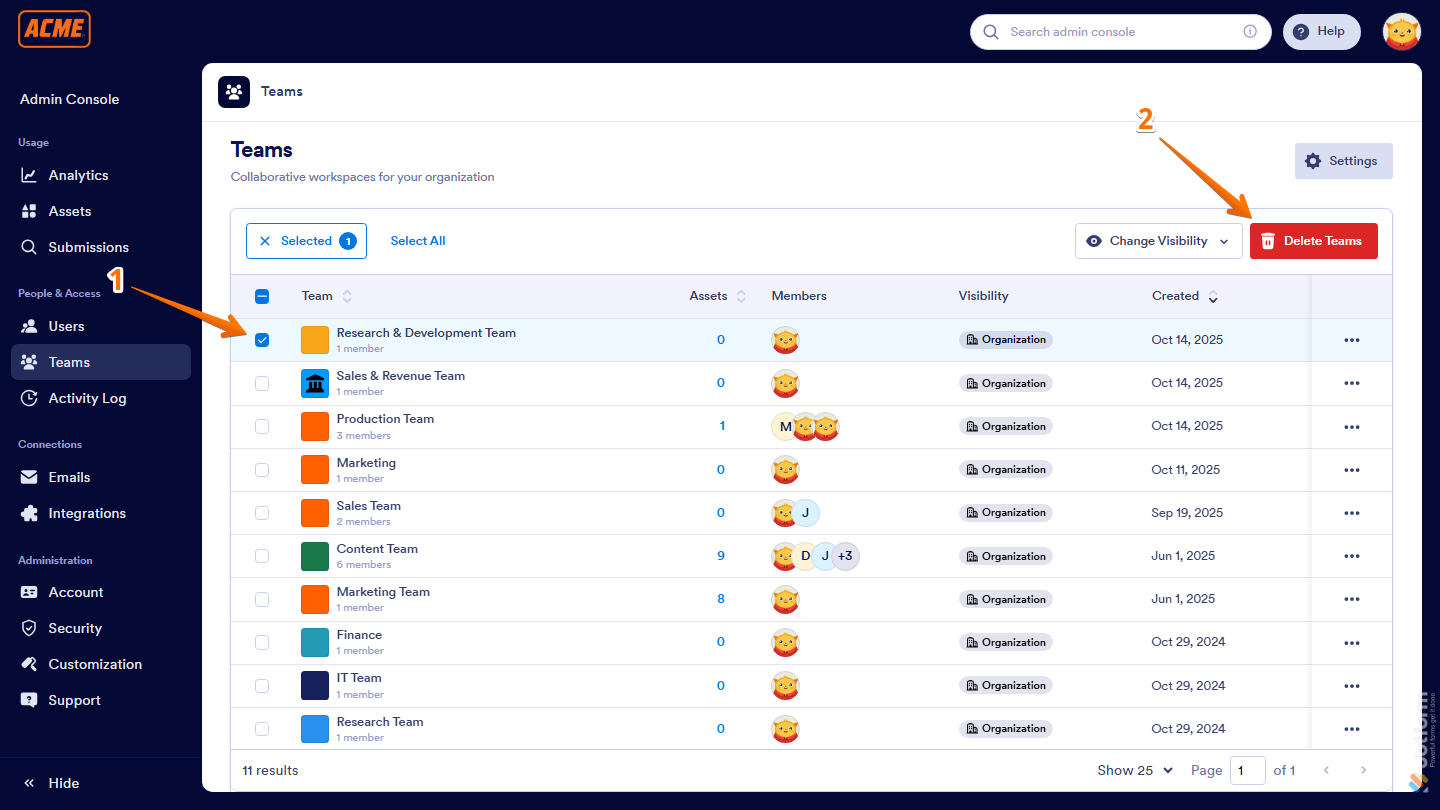Check the Production Team checkbox
1440x810 pixels.
point(262,426)
